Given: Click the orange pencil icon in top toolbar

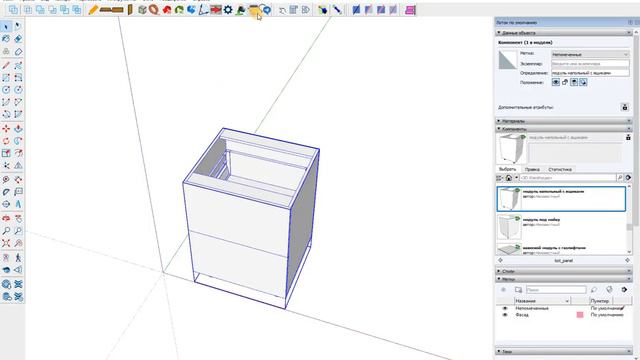Looking at the screenshot, I should coord(93,10).
